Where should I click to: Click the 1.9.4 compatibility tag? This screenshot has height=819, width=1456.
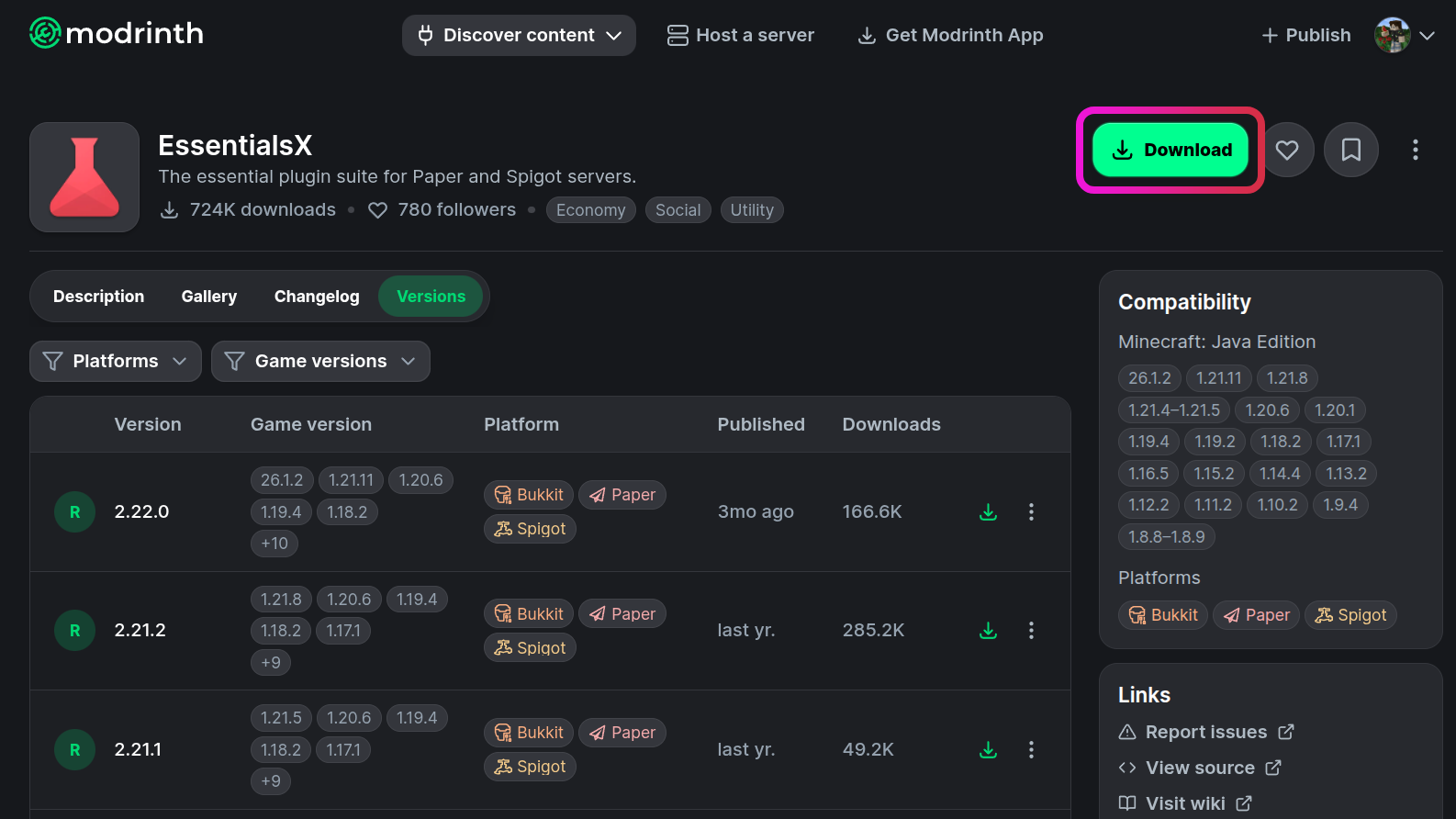pos(1340,505)
